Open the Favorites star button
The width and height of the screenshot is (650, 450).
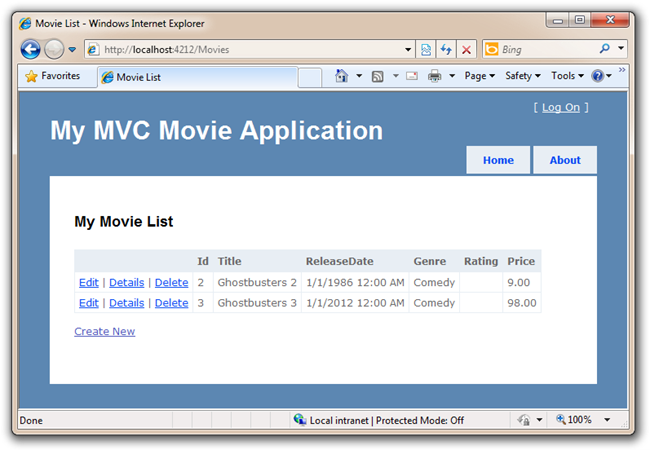pyautogui.click(x=52, y=76)
